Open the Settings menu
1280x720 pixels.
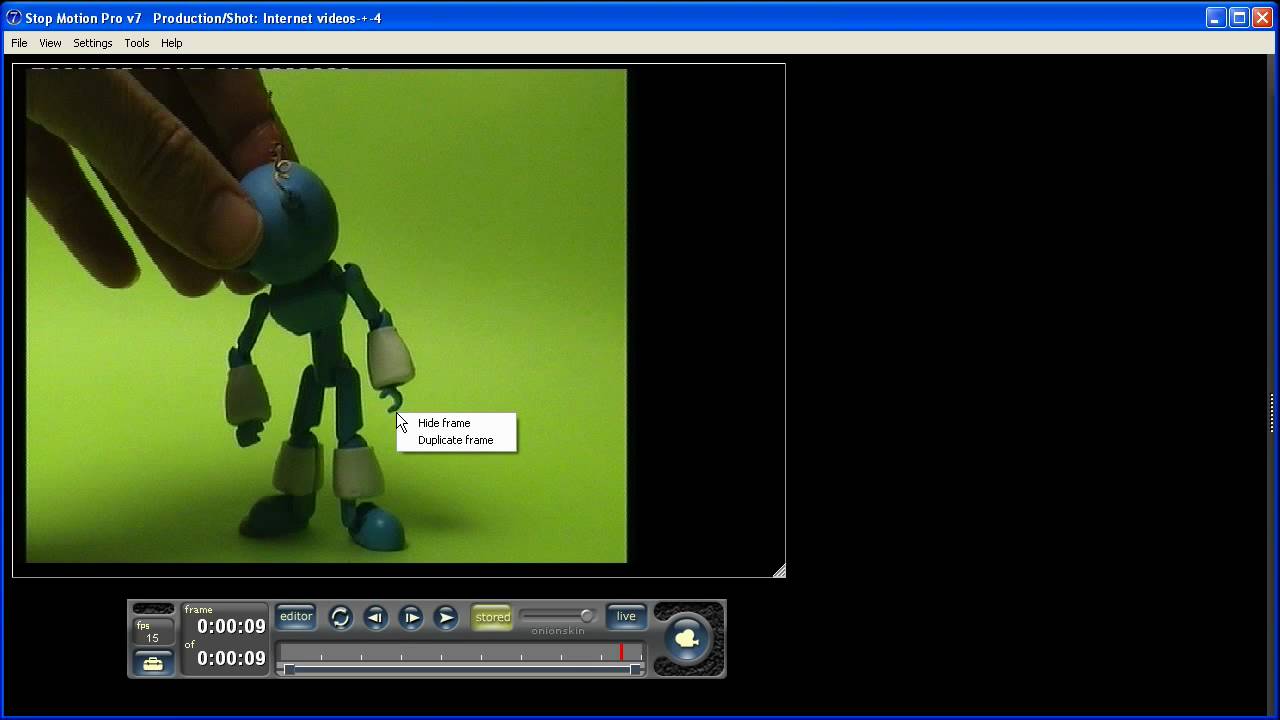tap(92, 43)
